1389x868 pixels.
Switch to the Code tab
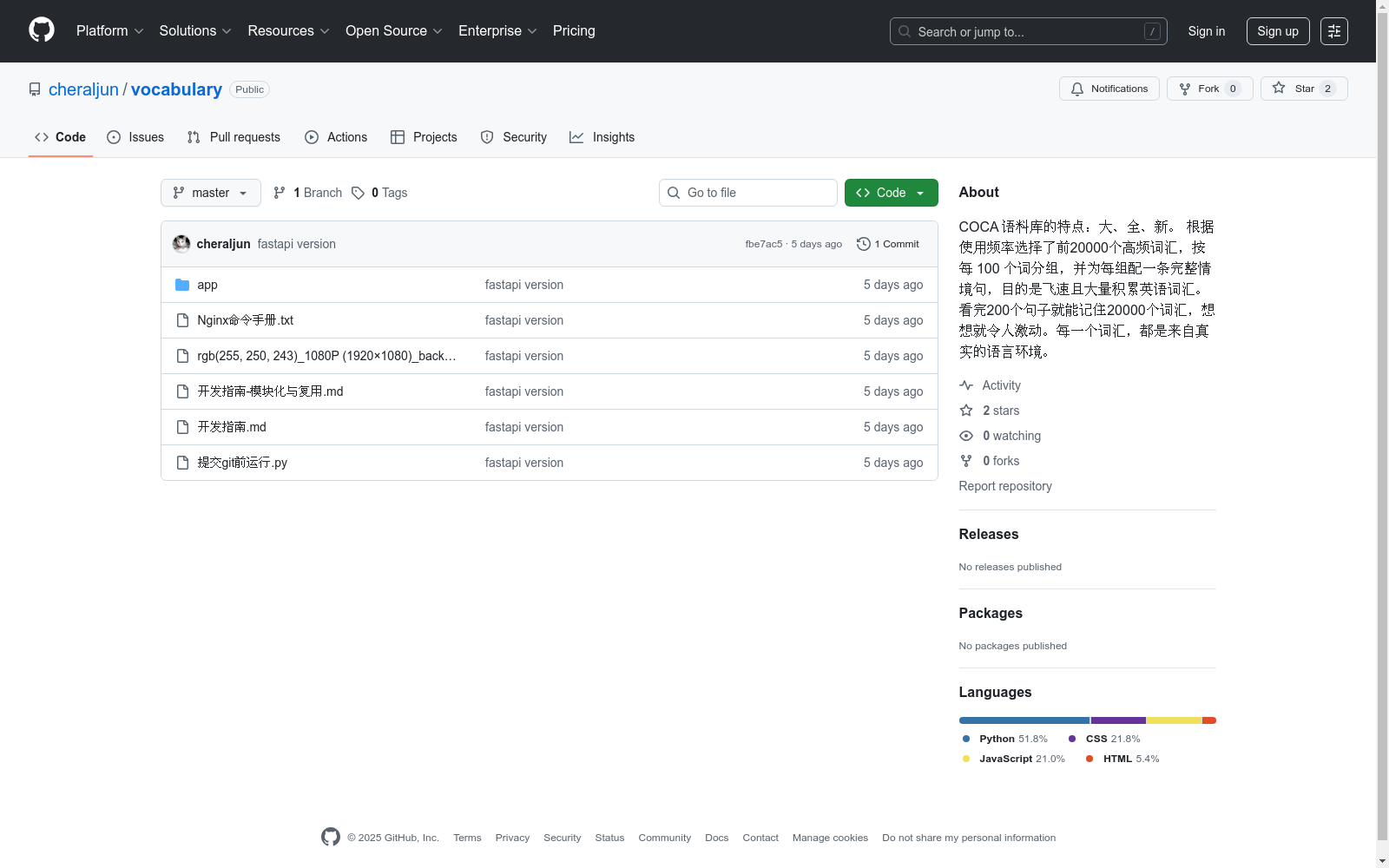tap(60, 137)
